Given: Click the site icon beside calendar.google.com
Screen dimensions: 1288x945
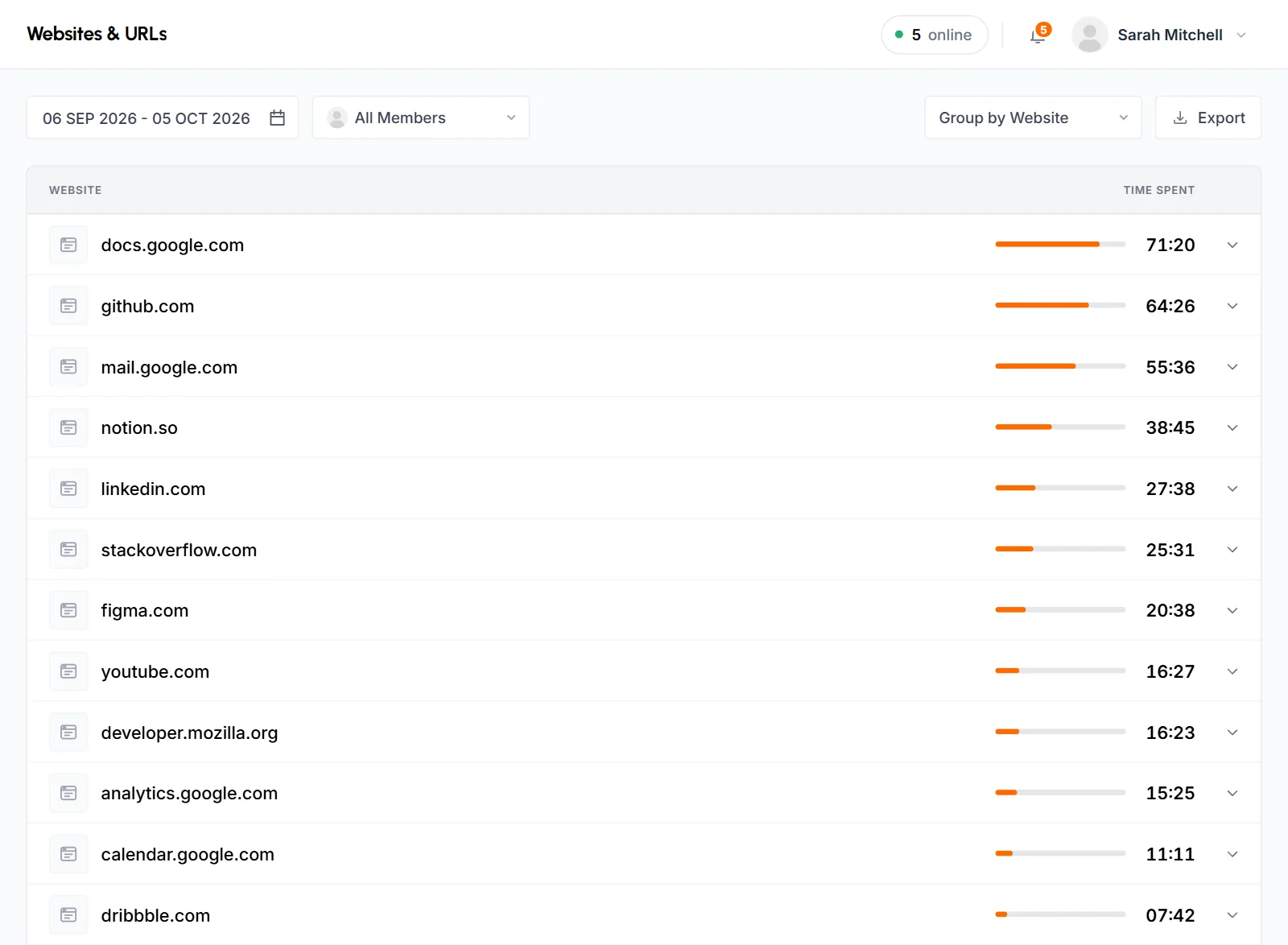Looking at the screenshot, I should 68,854.
